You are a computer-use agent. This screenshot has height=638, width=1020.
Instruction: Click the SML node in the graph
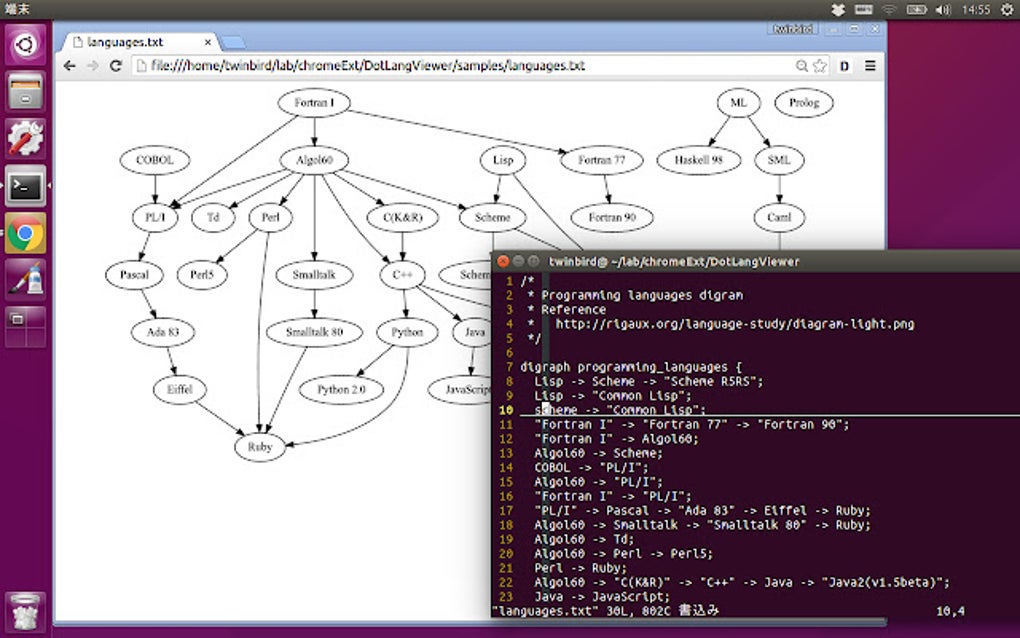tap(779, 160)
